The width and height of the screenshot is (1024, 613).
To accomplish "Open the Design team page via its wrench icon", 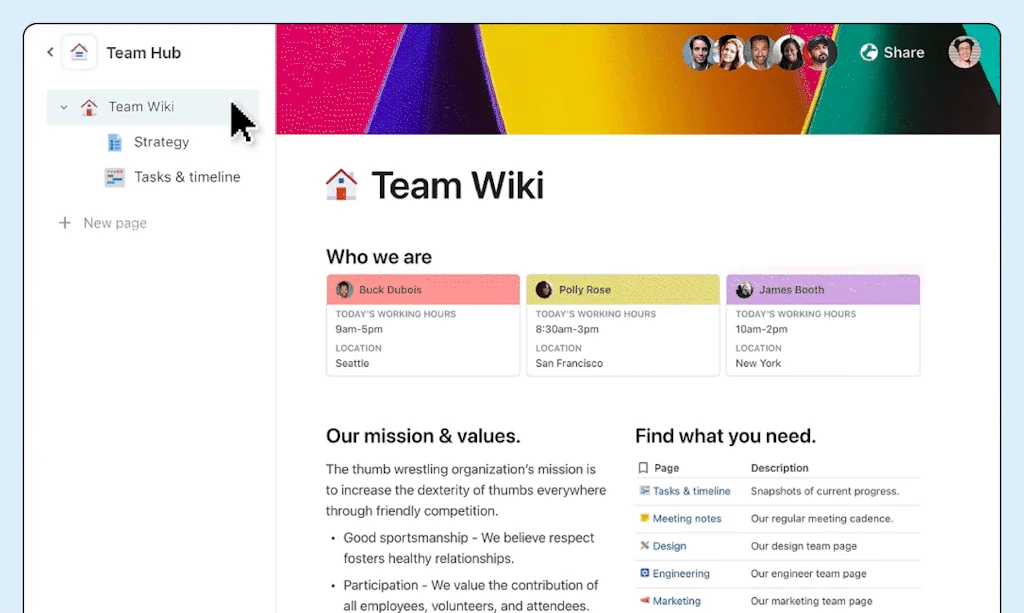I will [643, 546].
